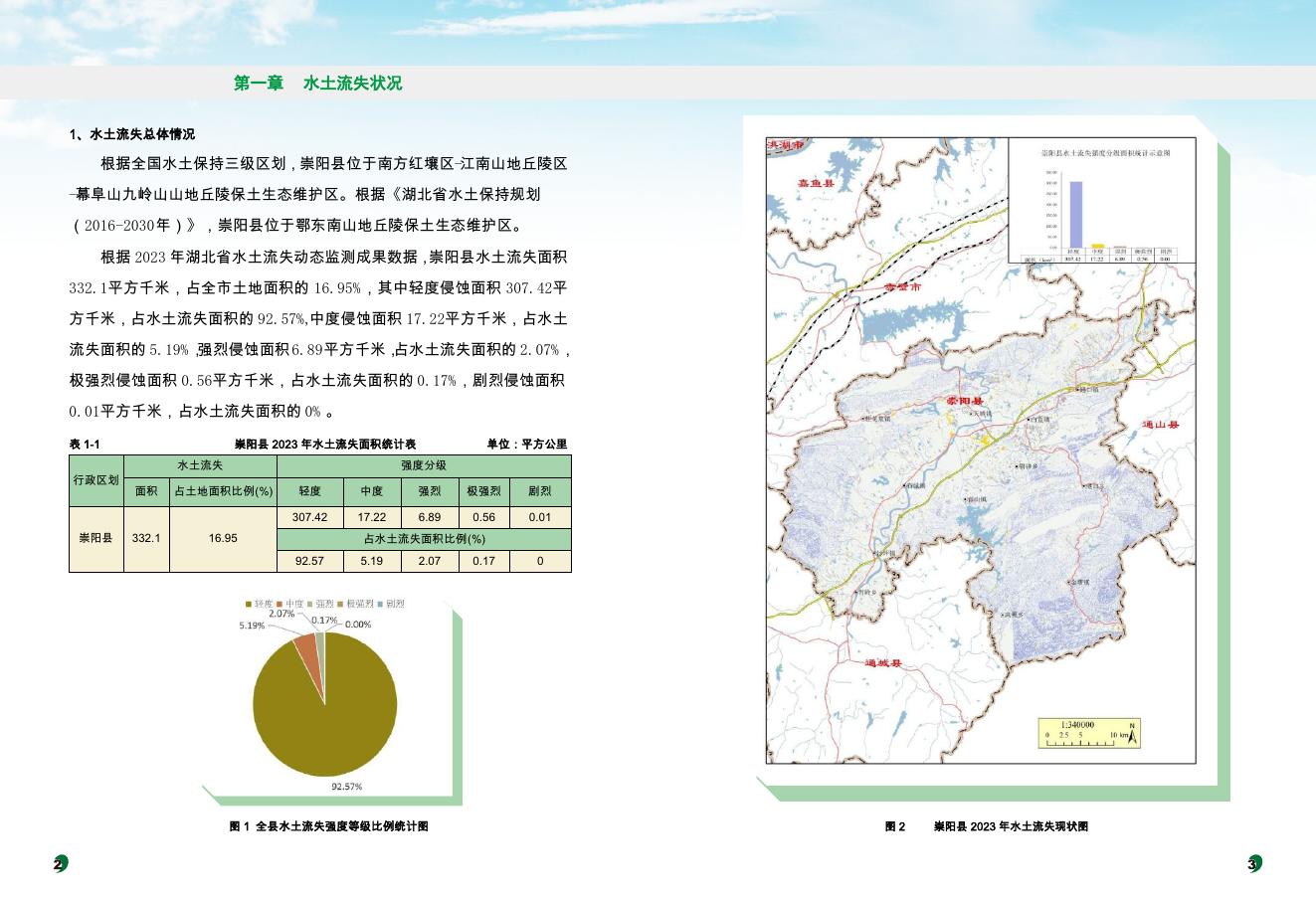Click the 强度分级 table header cell
Viewport: 1316px width, 899px height.
pyautogui.click(x=424, y=465)
